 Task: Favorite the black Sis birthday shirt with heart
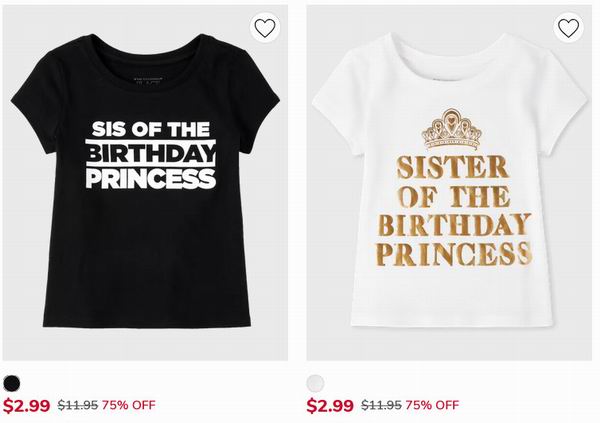click(x=265, y=28)
